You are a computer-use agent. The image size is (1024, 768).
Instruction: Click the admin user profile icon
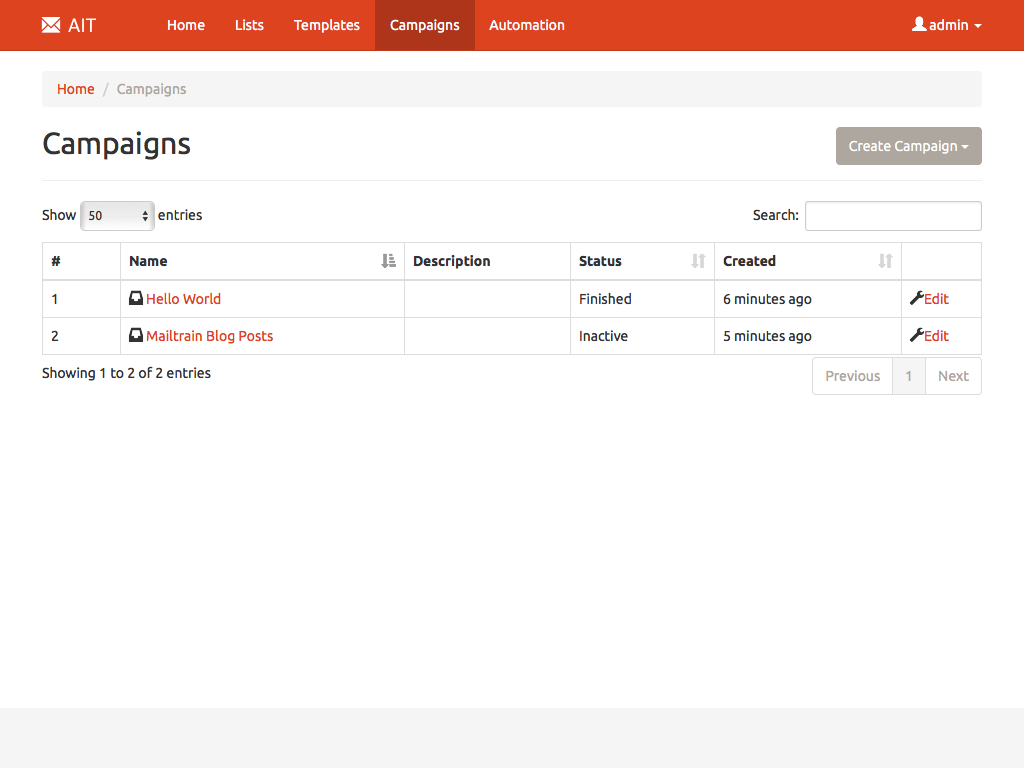919,24
